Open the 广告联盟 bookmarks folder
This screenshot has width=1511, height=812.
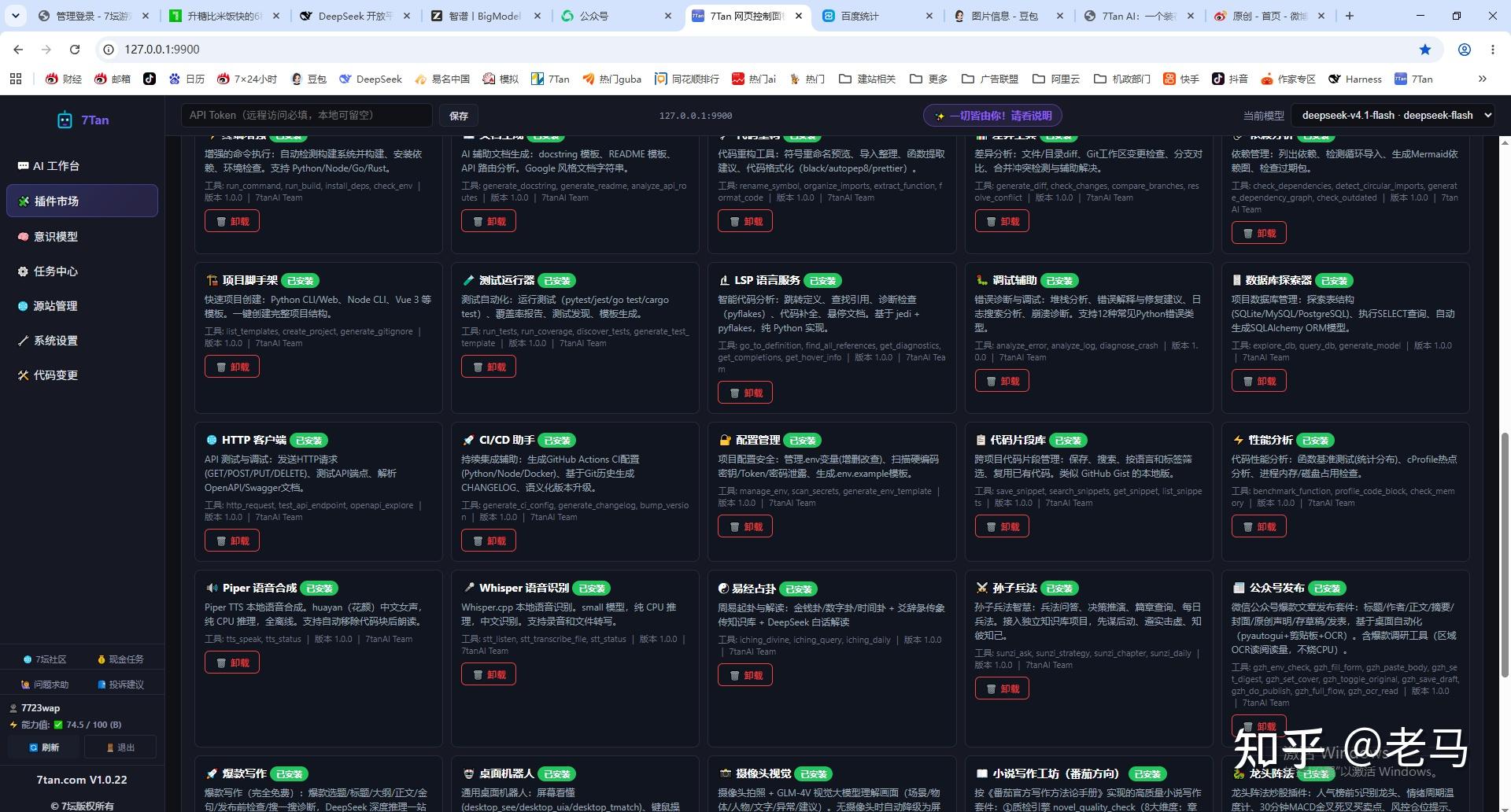pos(990,79)
